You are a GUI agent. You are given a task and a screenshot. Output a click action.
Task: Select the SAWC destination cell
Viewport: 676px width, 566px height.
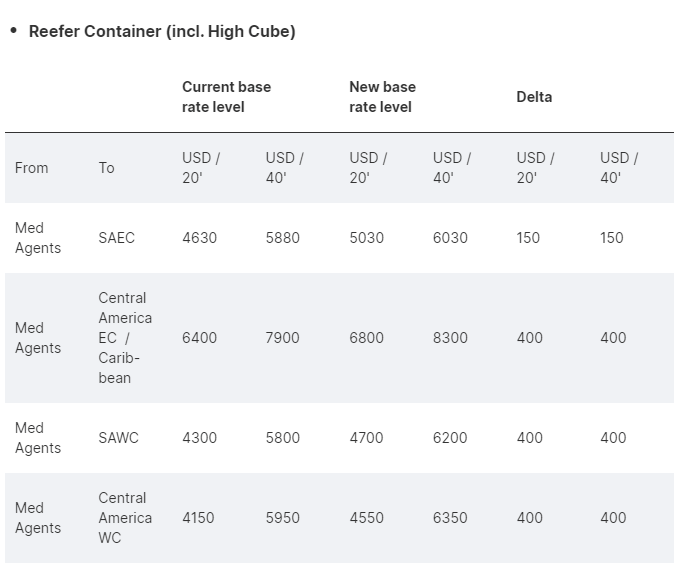(118, 438)
